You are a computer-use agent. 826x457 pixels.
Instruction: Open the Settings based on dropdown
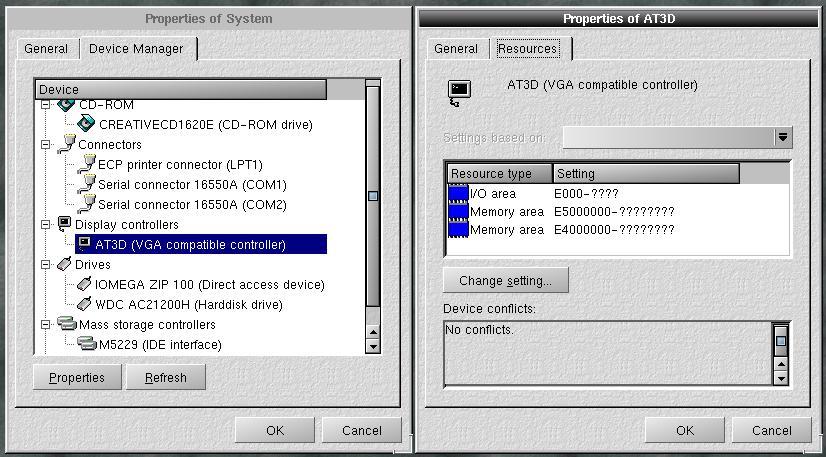pyautogui.click(x=783, y=137)
